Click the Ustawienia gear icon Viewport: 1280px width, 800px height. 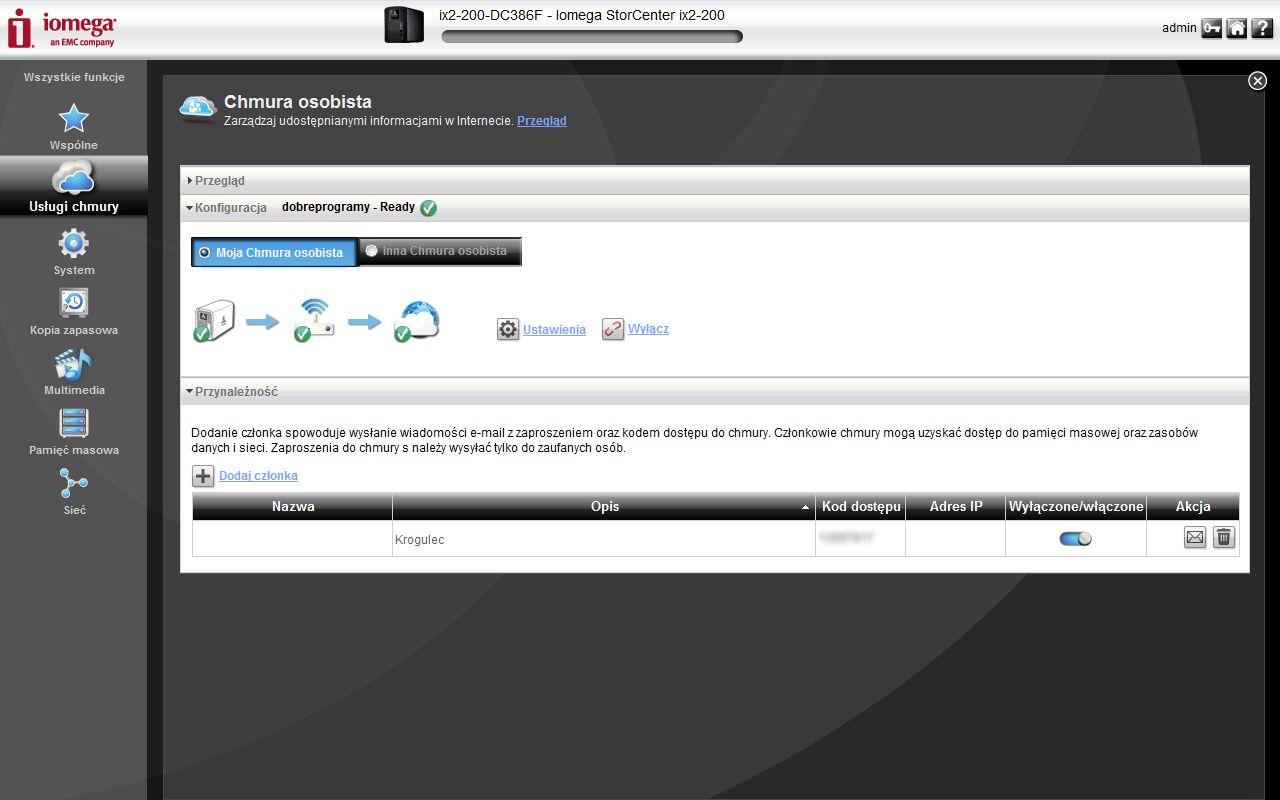point(508,329)
